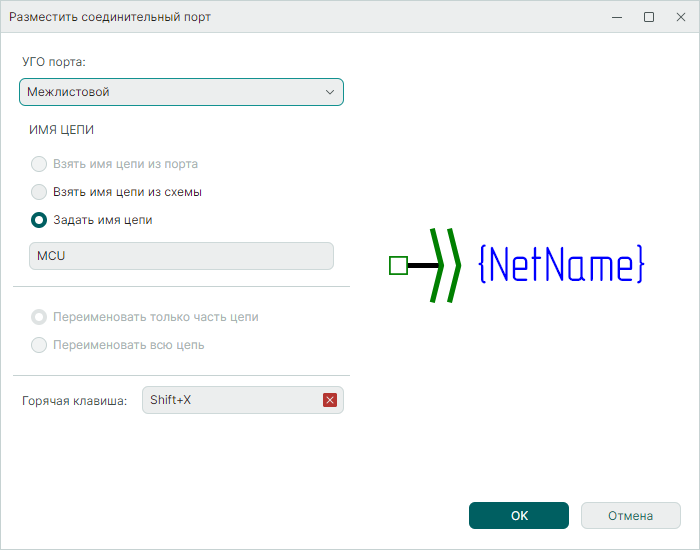Click the net name field containing MCU
This screenshot has height=550, width=700.
click(181, 256)
